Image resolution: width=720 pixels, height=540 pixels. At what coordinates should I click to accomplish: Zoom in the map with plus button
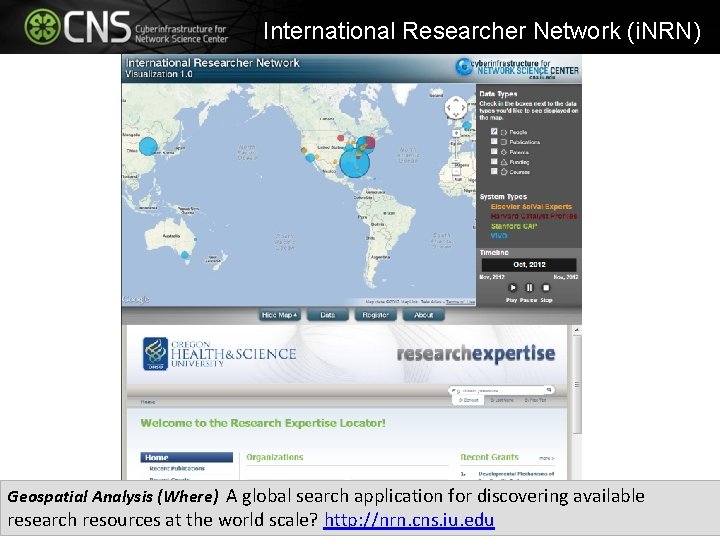pyautogui.click(x=456, y=134)
